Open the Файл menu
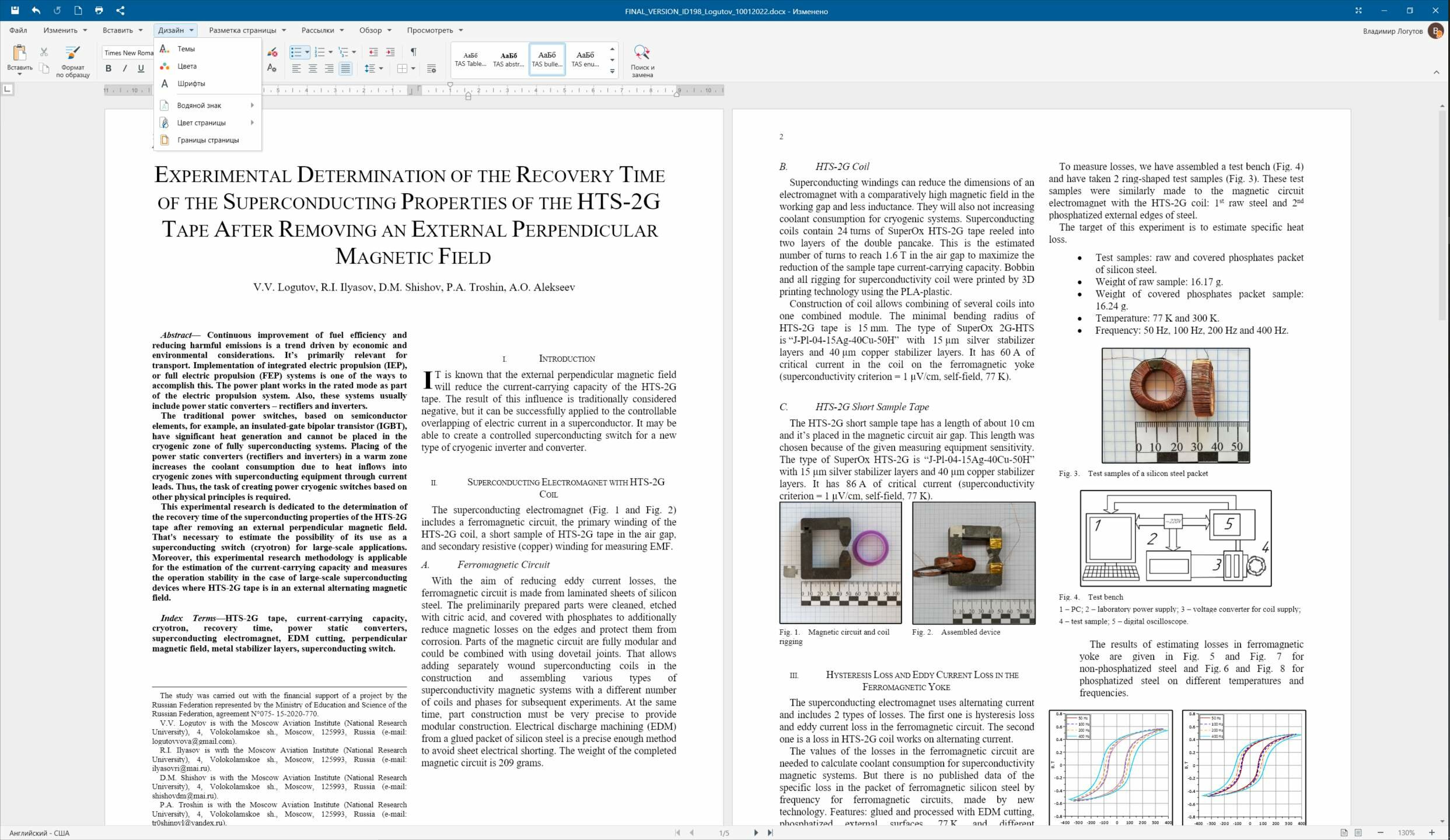This screenshot has height=840, width=1450. tap(18, 30)
